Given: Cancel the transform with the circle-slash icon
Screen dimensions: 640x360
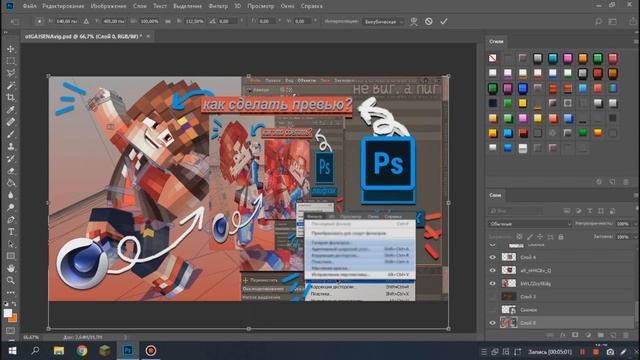Looking at the screenshot, I should (x=429, y=21).
